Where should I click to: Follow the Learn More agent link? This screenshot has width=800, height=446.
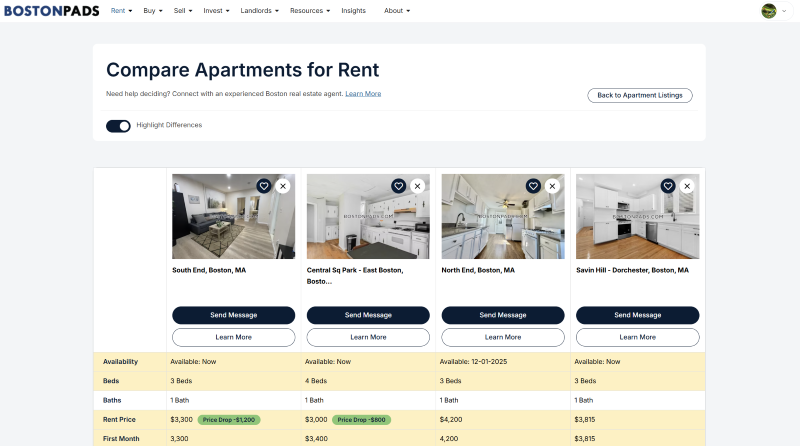(363, 94)
